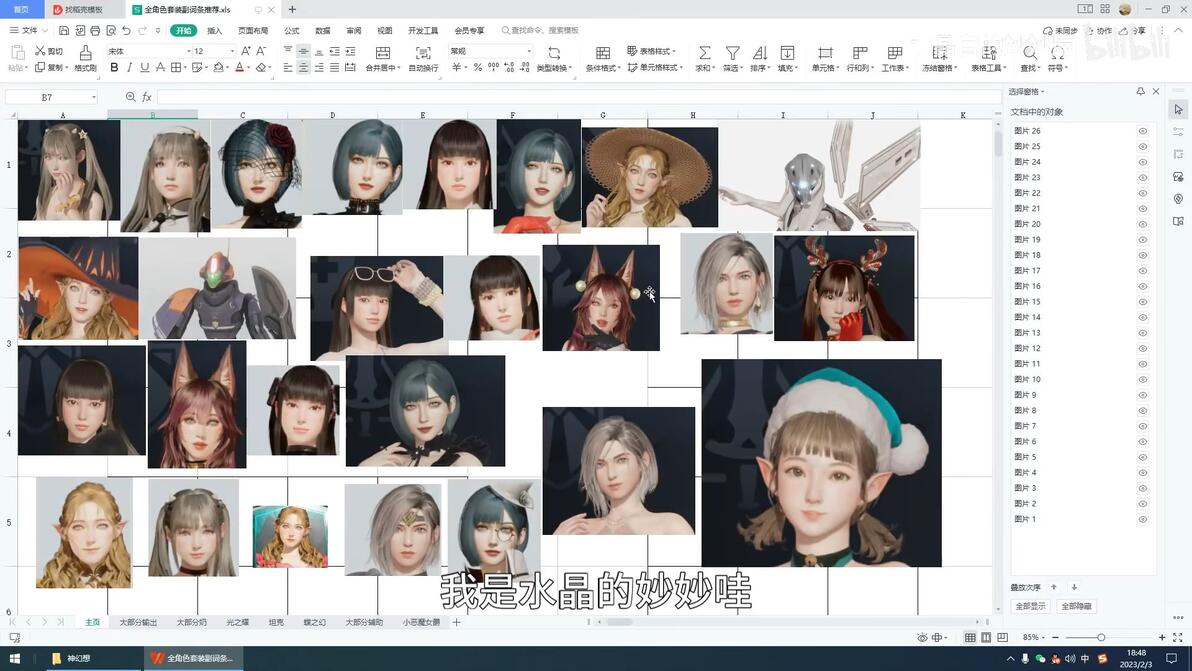
Task: Click the Filter (筛选) funnel icon
Action: point(732,53)
